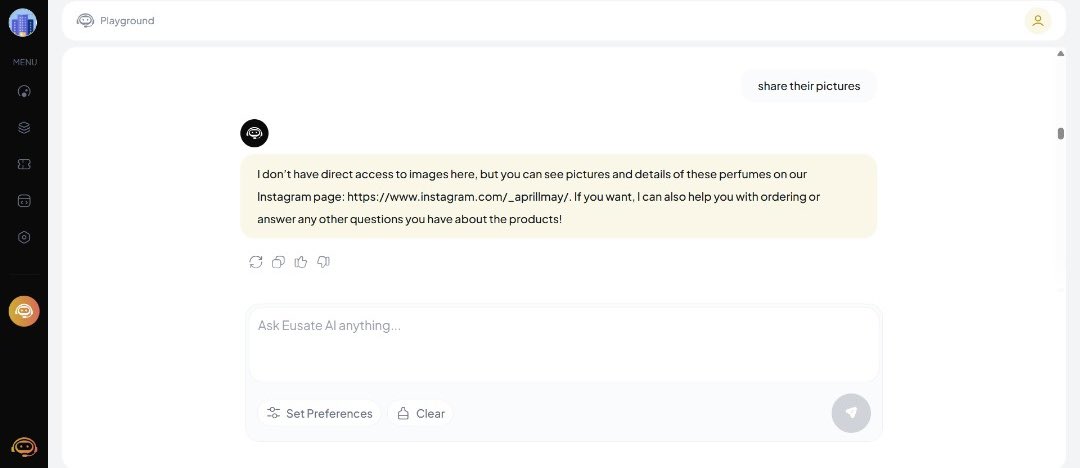The image size is (1080, 468).
Task: Click the Eusate bot logo at sidebar bottom
Action: pos(24,447)
